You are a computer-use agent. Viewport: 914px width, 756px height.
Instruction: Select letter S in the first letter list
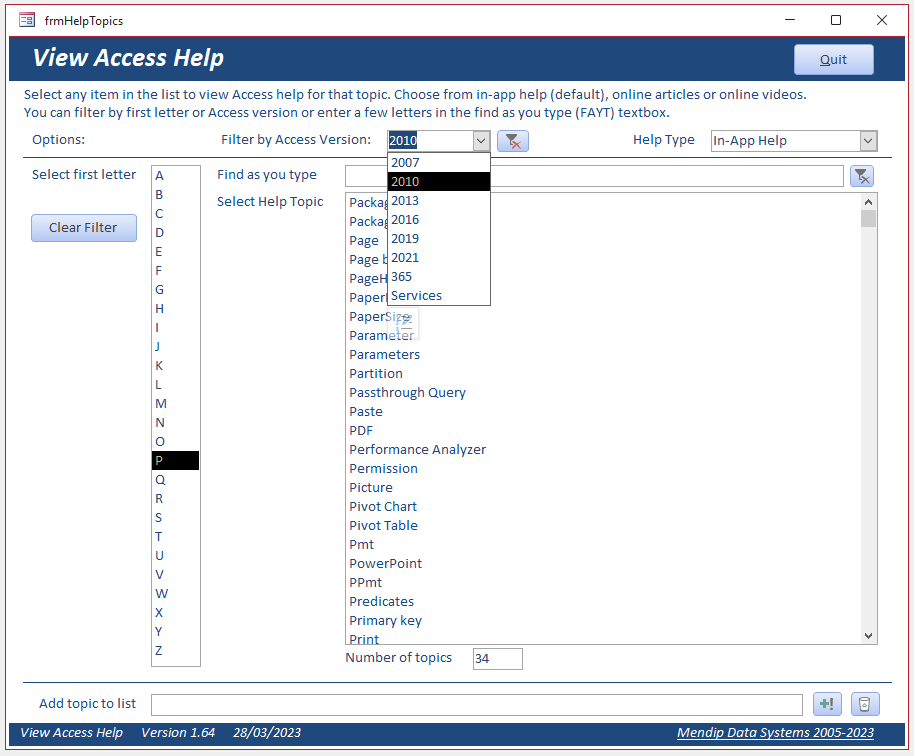coord(175,518)
